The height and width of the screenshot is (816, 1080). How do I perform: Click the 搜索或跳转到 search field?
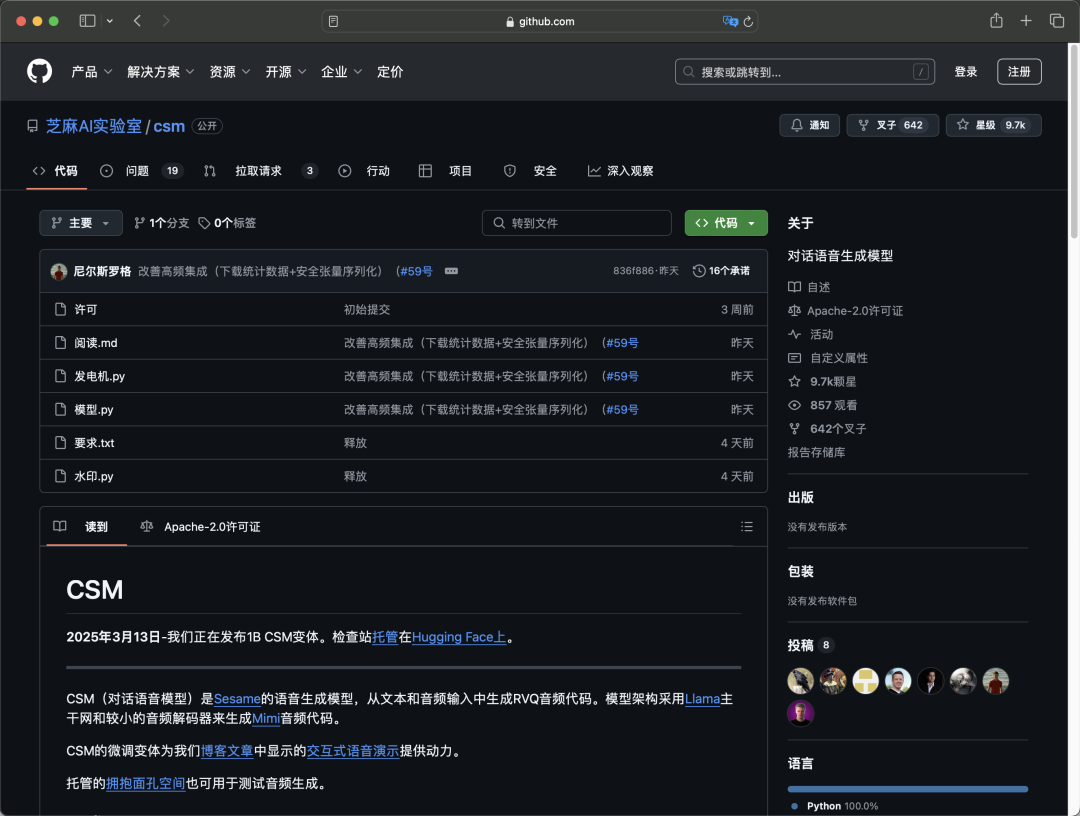click(804, 72)
